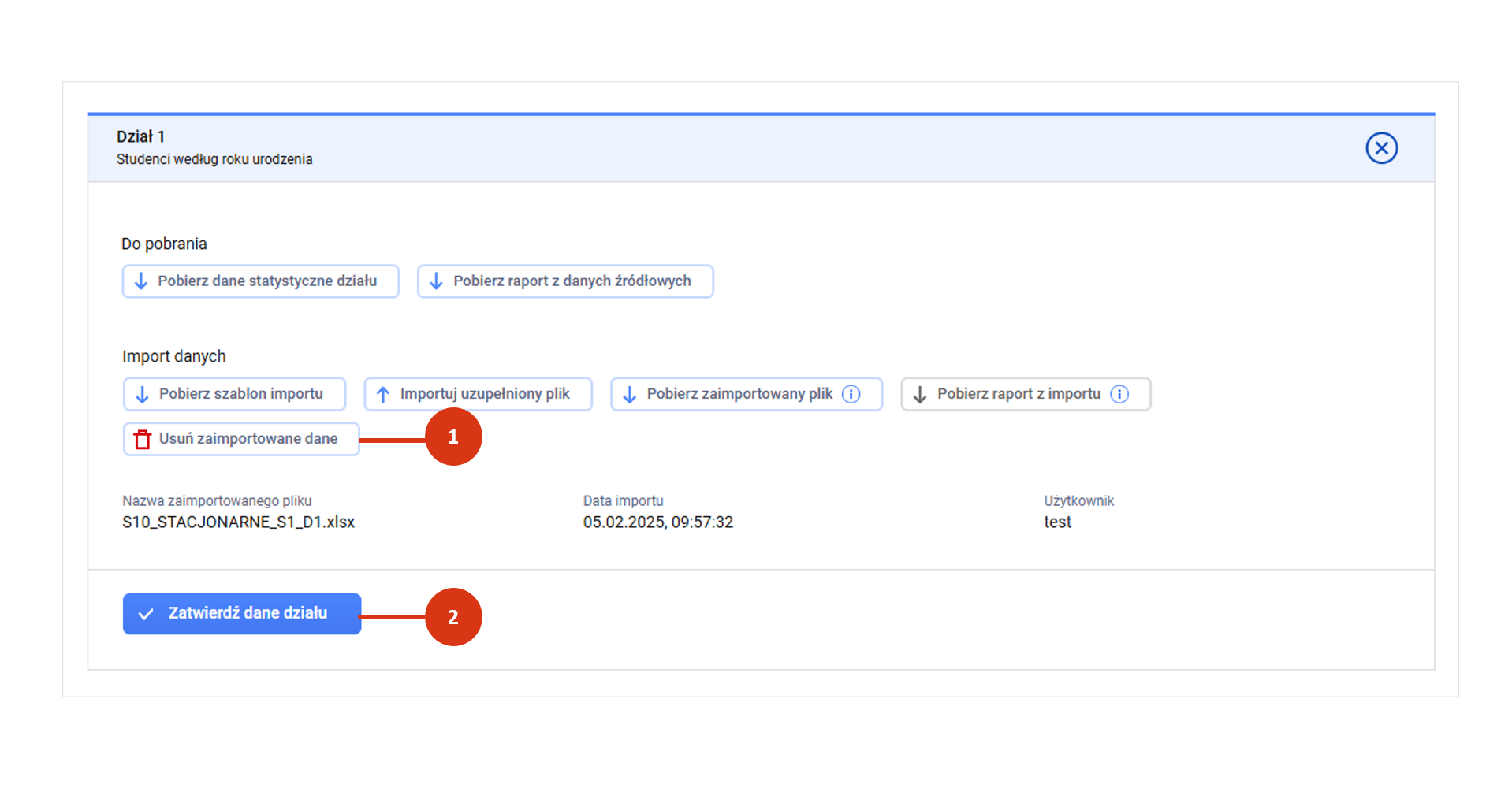Click Pobierz szablon importu button
Image resolution: width=1512 pixels, height=803 pixels.
tap(234, 394)
